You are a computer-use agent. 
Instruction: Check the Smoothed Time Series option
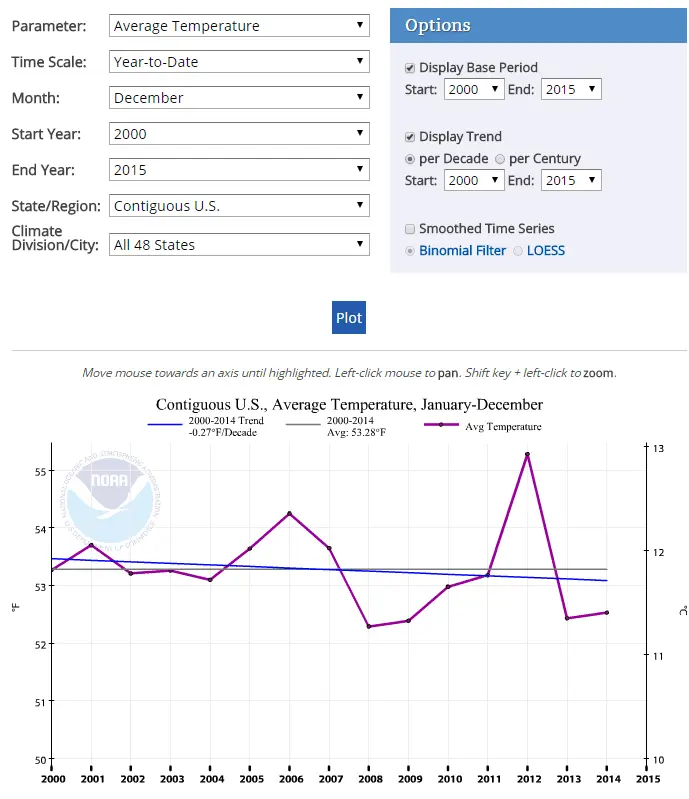click(x=410, y=229)
